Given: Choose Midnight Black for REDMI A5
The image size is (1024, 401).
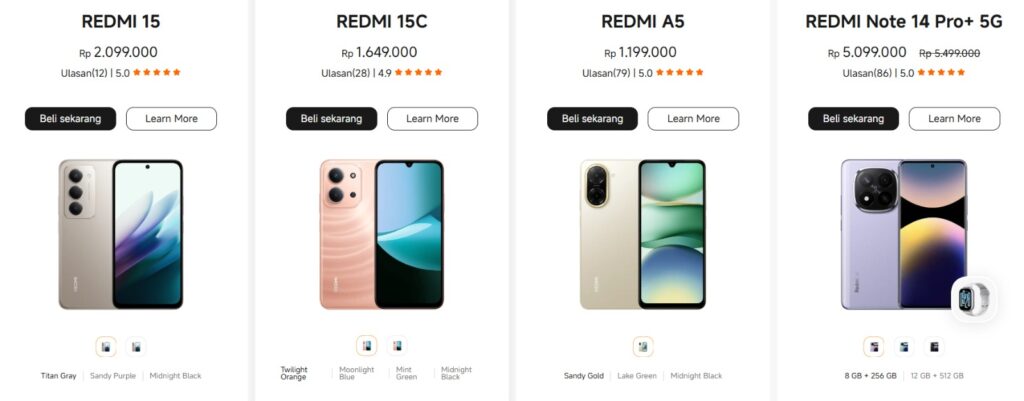Looking at the screenshot, I should tap(696, 376).
